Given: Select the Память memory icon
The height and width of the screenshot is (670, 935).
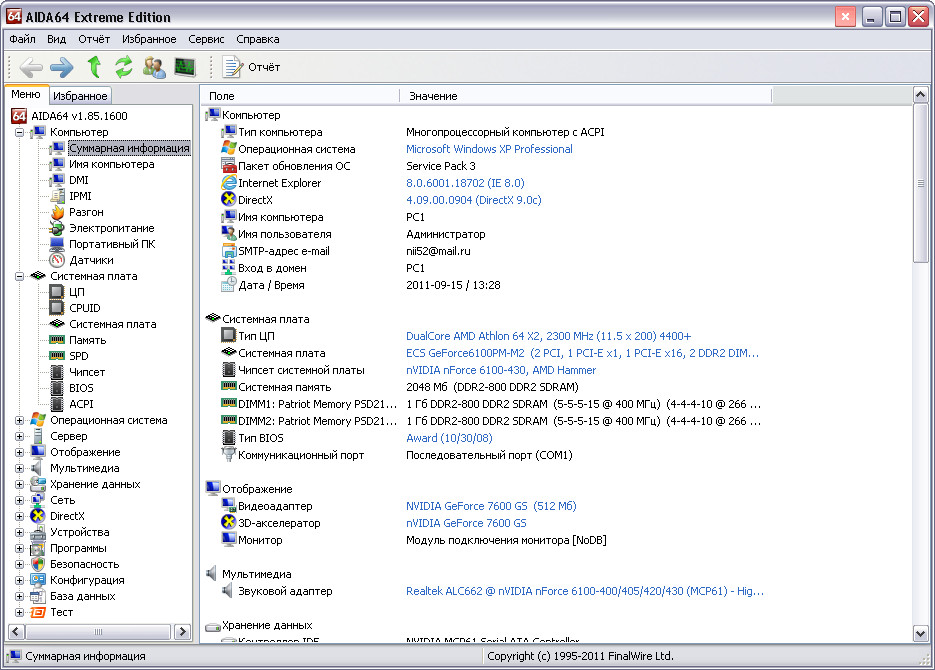Looking at the screenshot, I should (x=57, y=340).
